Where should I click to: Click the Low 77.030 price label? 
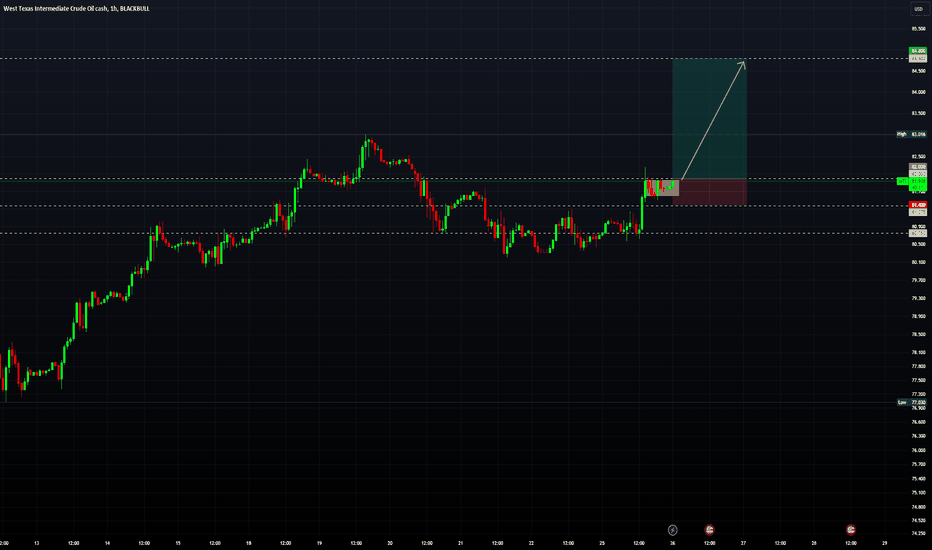pos(911,403)
